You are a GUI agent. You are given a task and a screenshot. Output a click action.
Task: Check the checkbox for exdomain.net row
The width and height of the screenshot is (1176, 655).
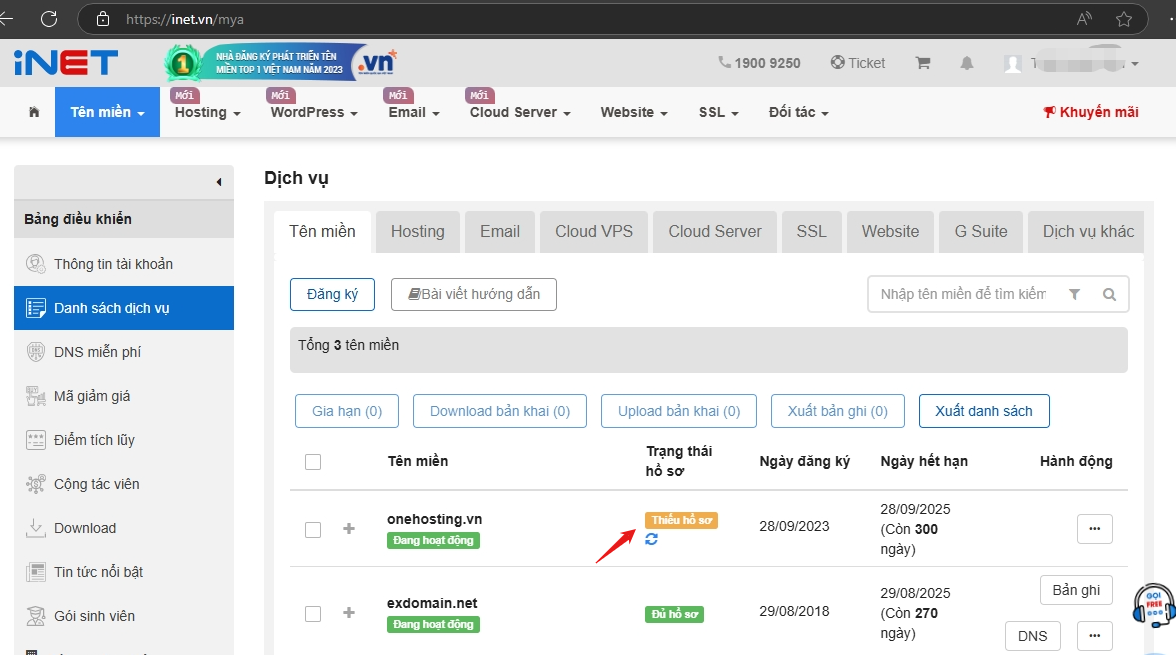pos(313,613)
